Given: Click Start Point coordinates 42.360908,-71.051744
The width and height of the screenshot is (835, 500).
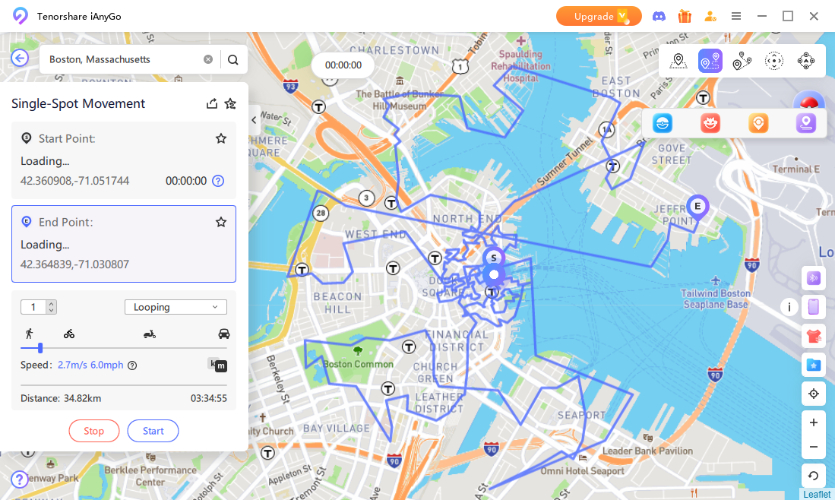Looking at the screenshot, I should tap(75, 181).
